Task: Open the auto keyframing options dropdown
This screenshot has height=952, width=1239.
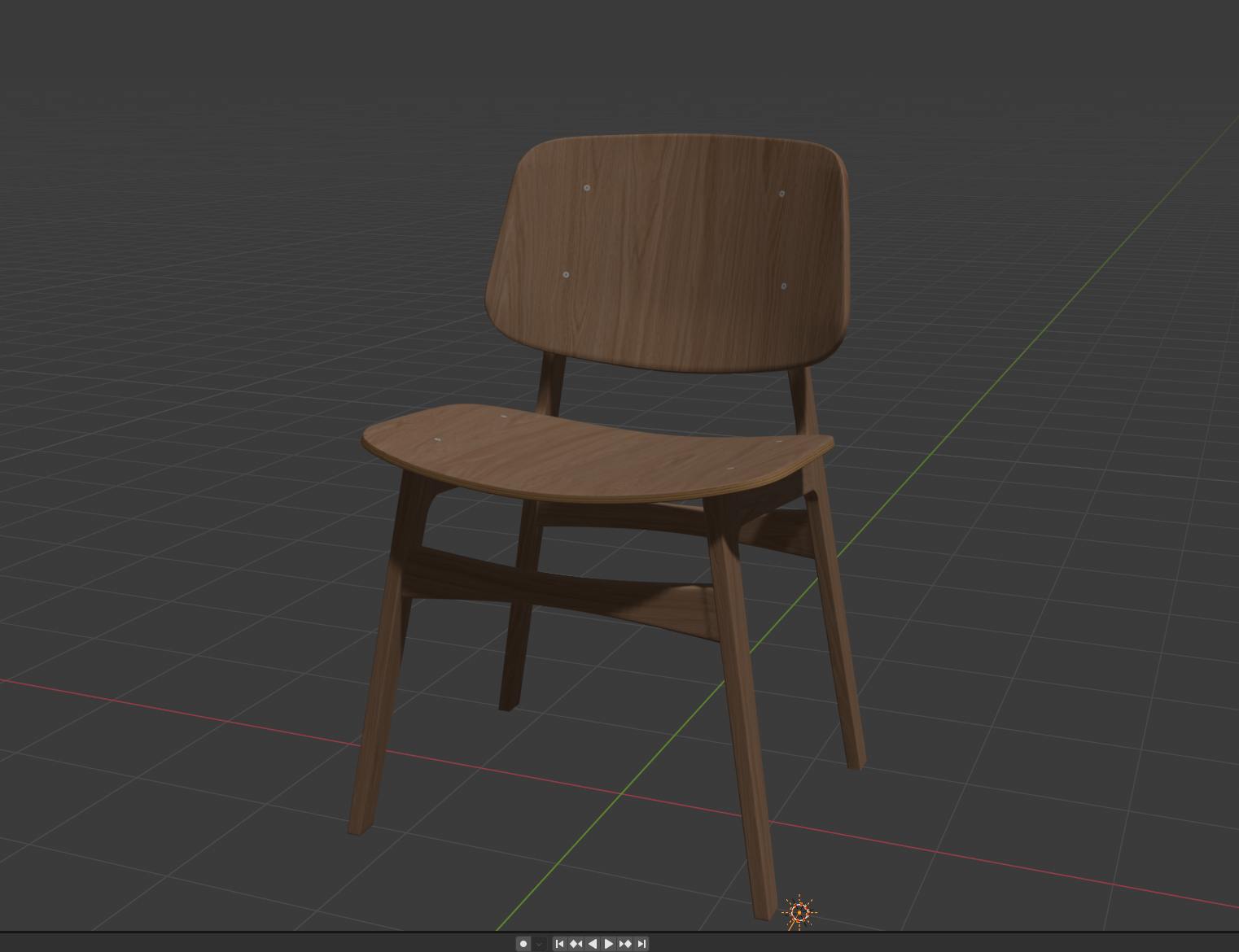Action: [x=539, y=944]
